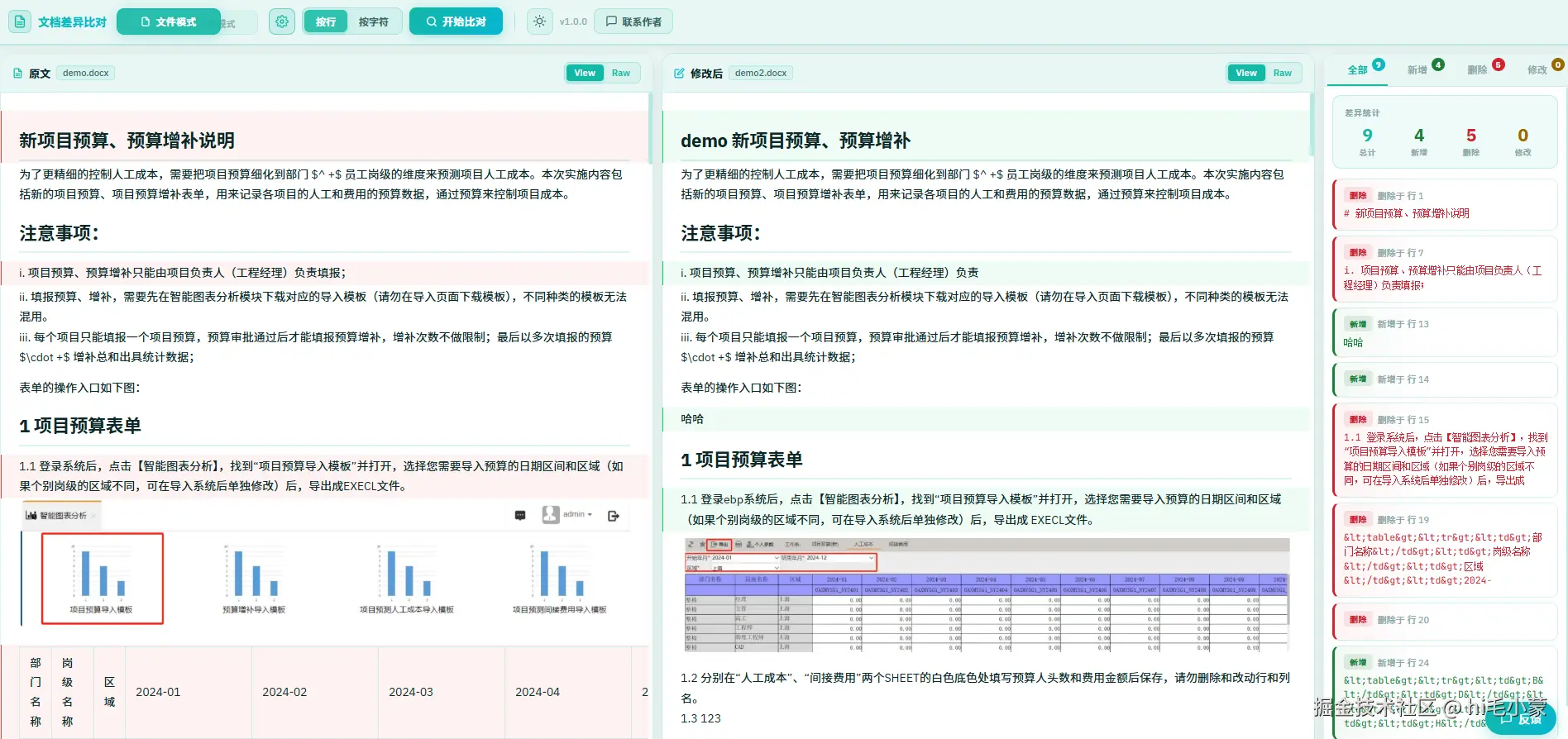Click 联系作者 contact author button
Image resolution: width=1568 pixels, height=739 pixels.
coord(633,21)
